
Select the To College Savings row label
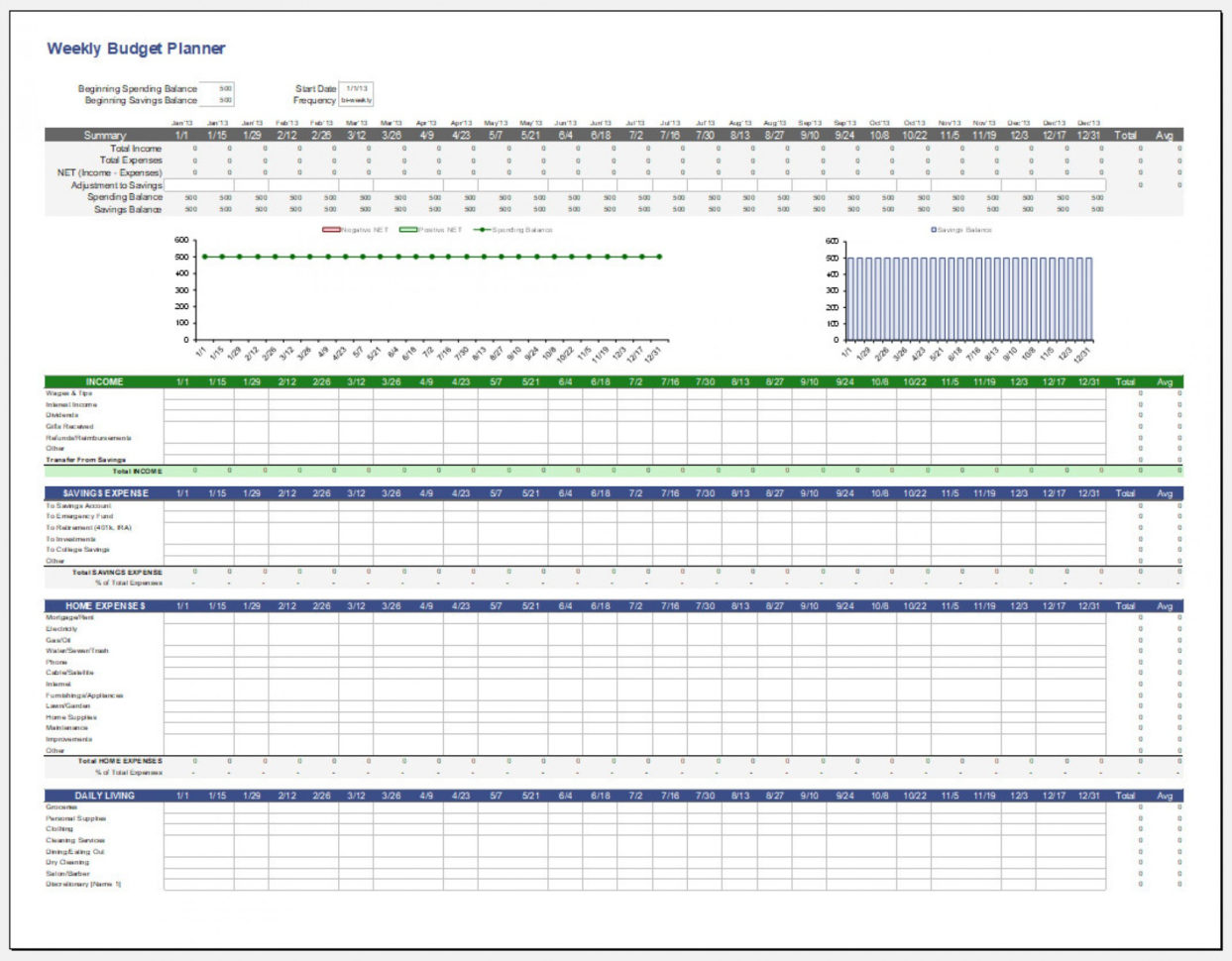pos(77,550)
